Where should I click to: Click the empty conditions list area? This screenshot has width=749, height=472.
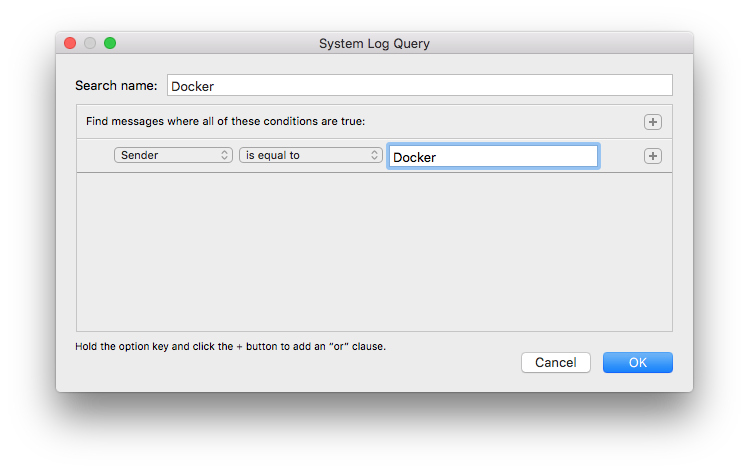click(374, 250)
